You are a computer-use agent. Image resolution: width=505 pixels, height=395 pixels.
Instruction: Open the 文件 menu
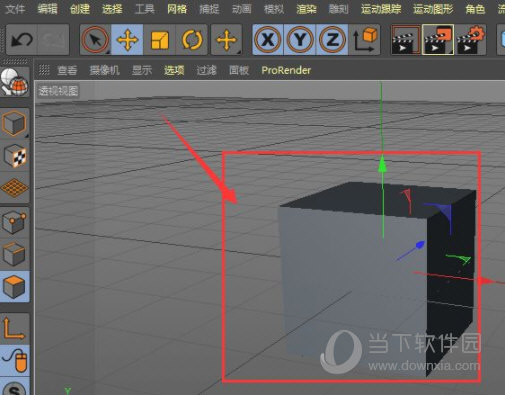[x=15, y=9]
